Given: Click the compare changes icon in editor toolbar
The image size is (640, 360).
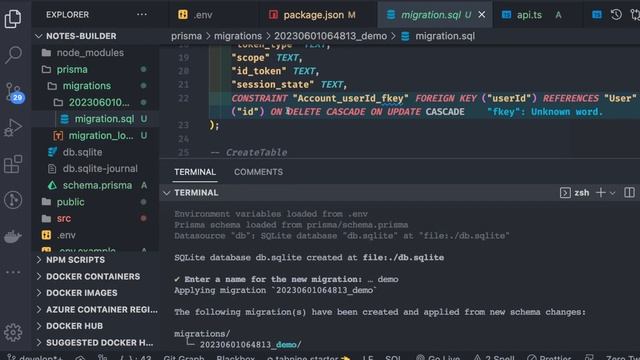Looking at the screenshot, I should point(635,15).
